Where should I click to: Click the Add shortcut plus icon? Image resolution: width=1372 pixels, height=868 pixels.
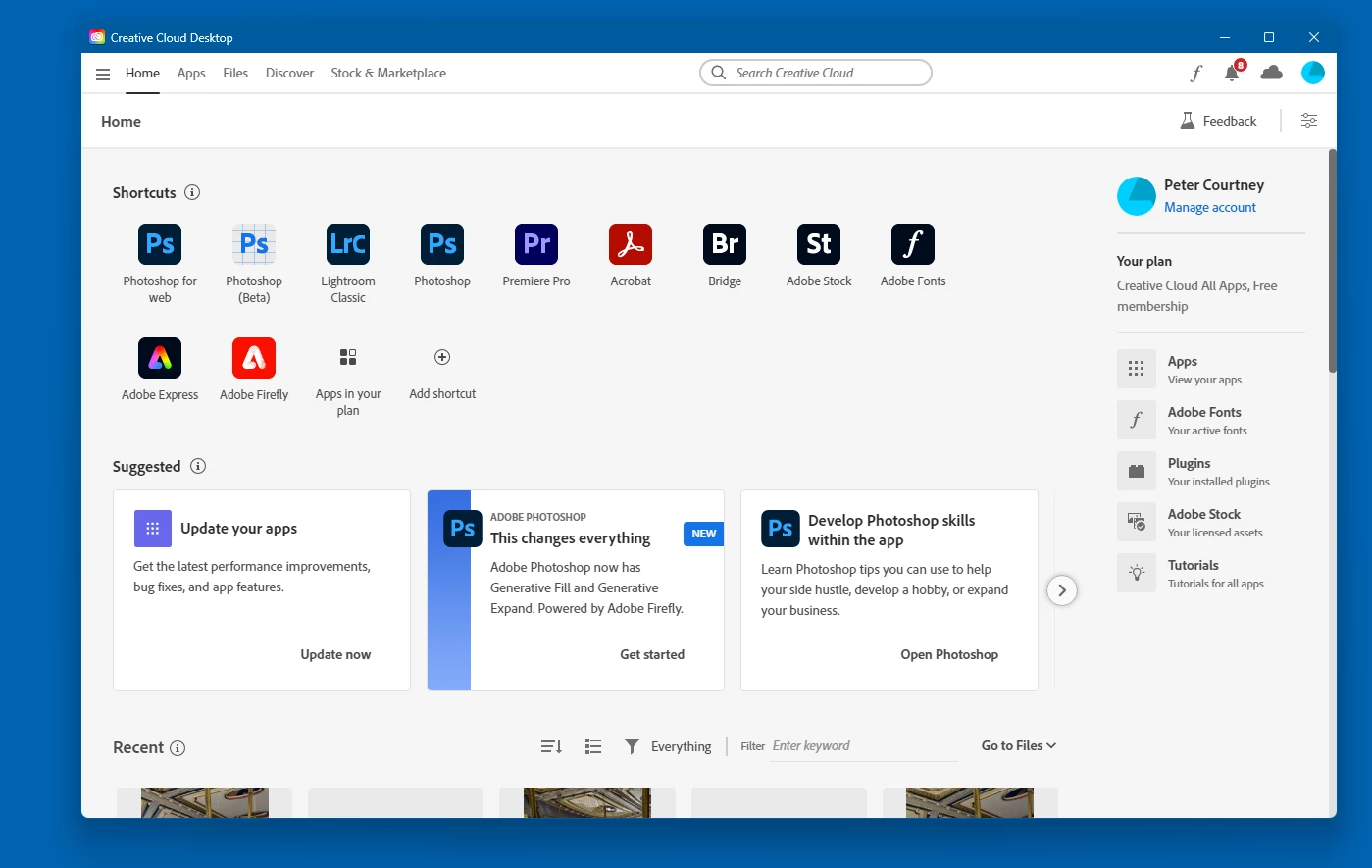[x=442, y=357]
